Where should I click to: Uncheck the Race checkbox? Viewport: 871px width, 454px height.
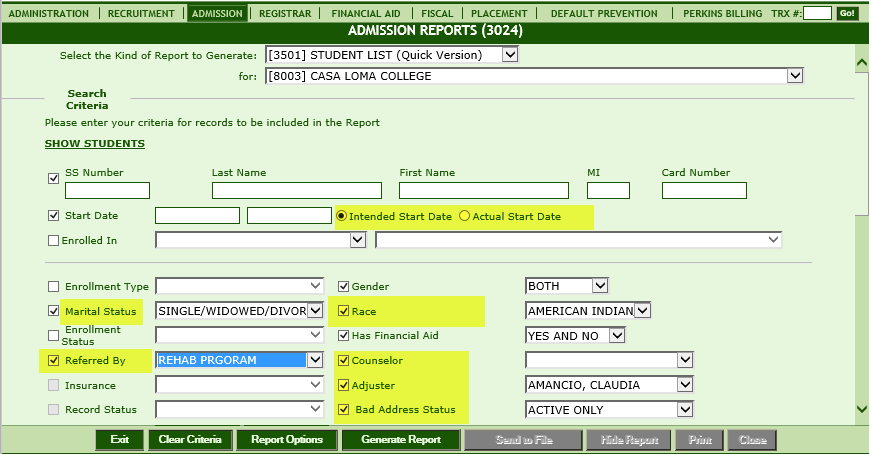pyautogui.click(x=343, y=311)
